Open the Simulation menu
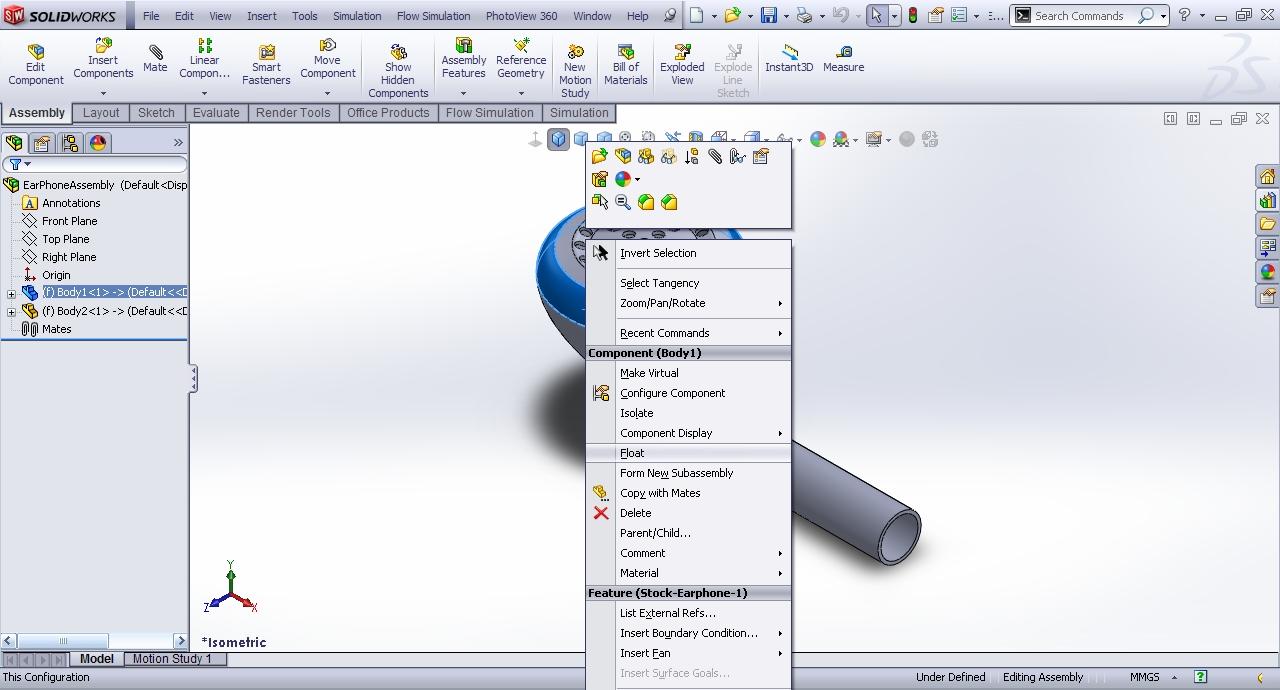The width and height of the screenshot is (1280, 690). click(x=357, y=16)
